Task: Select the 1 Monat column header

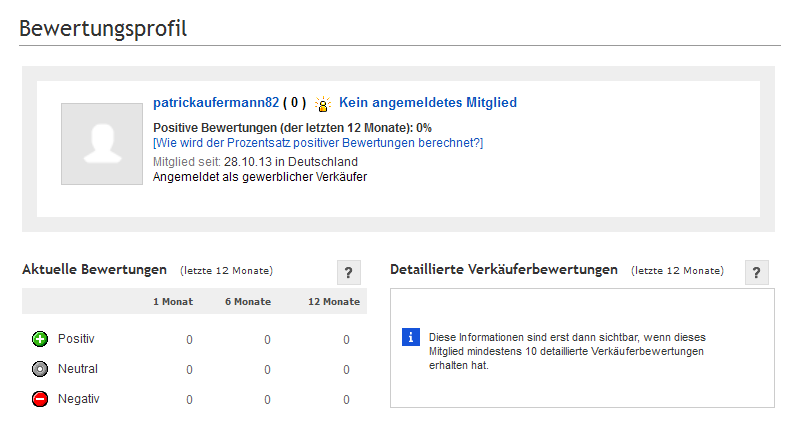Action: point(173,302)
